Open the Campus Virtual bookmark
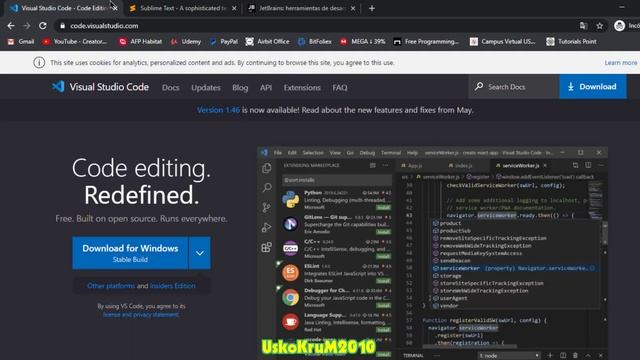Screen dimensions: 640x360 click(x=502, y=42)
